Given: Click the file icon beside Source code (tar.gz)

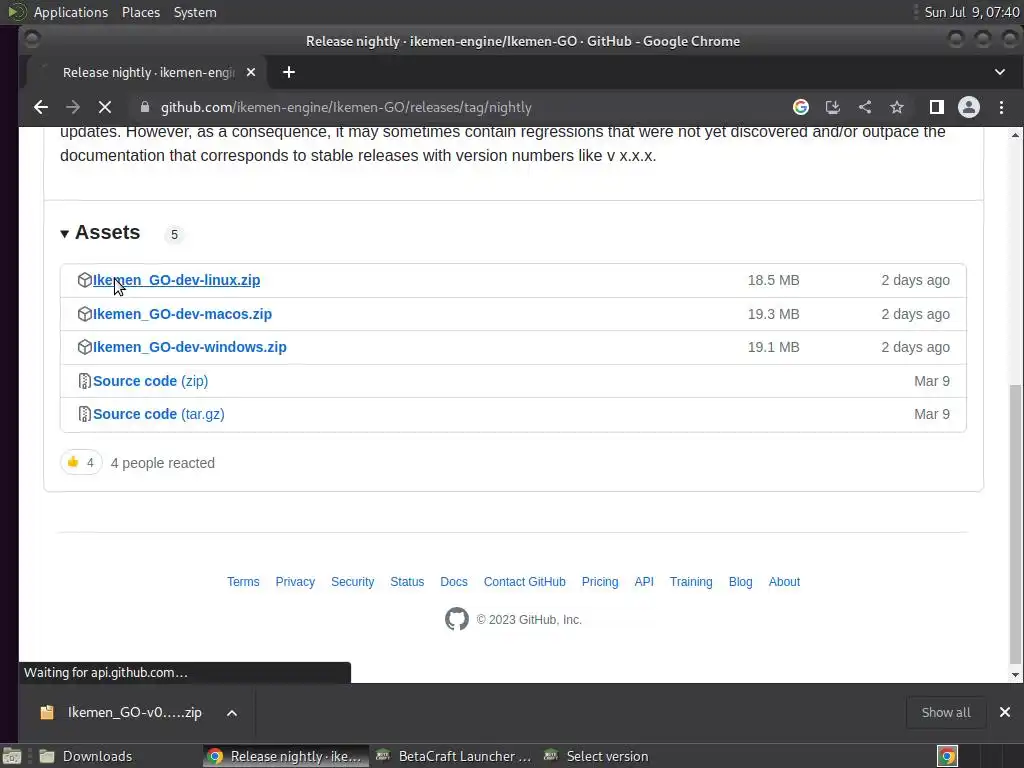Looking at the screenshot, I should coord(84,414).
